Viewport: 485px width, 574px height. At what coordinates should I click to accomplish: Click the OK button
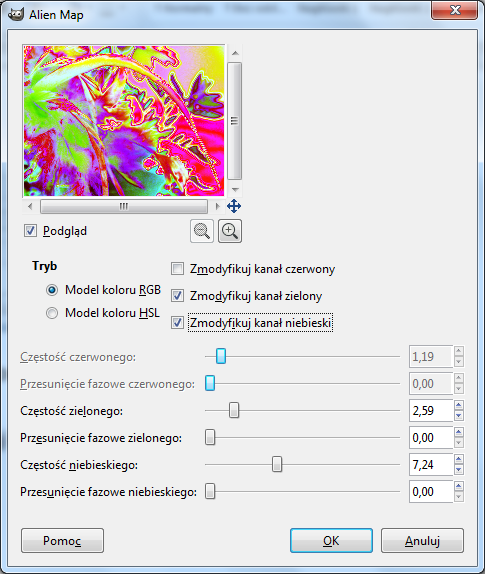(x=331, y=540)
